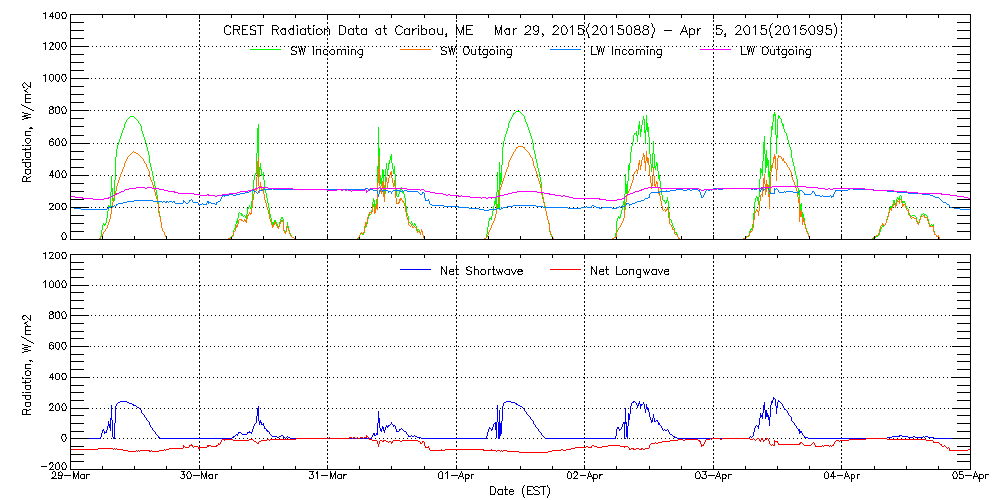1000x500 pixels.
Task: Select the LW Outgoing legend entry
Action: click(x=775, y=52)
